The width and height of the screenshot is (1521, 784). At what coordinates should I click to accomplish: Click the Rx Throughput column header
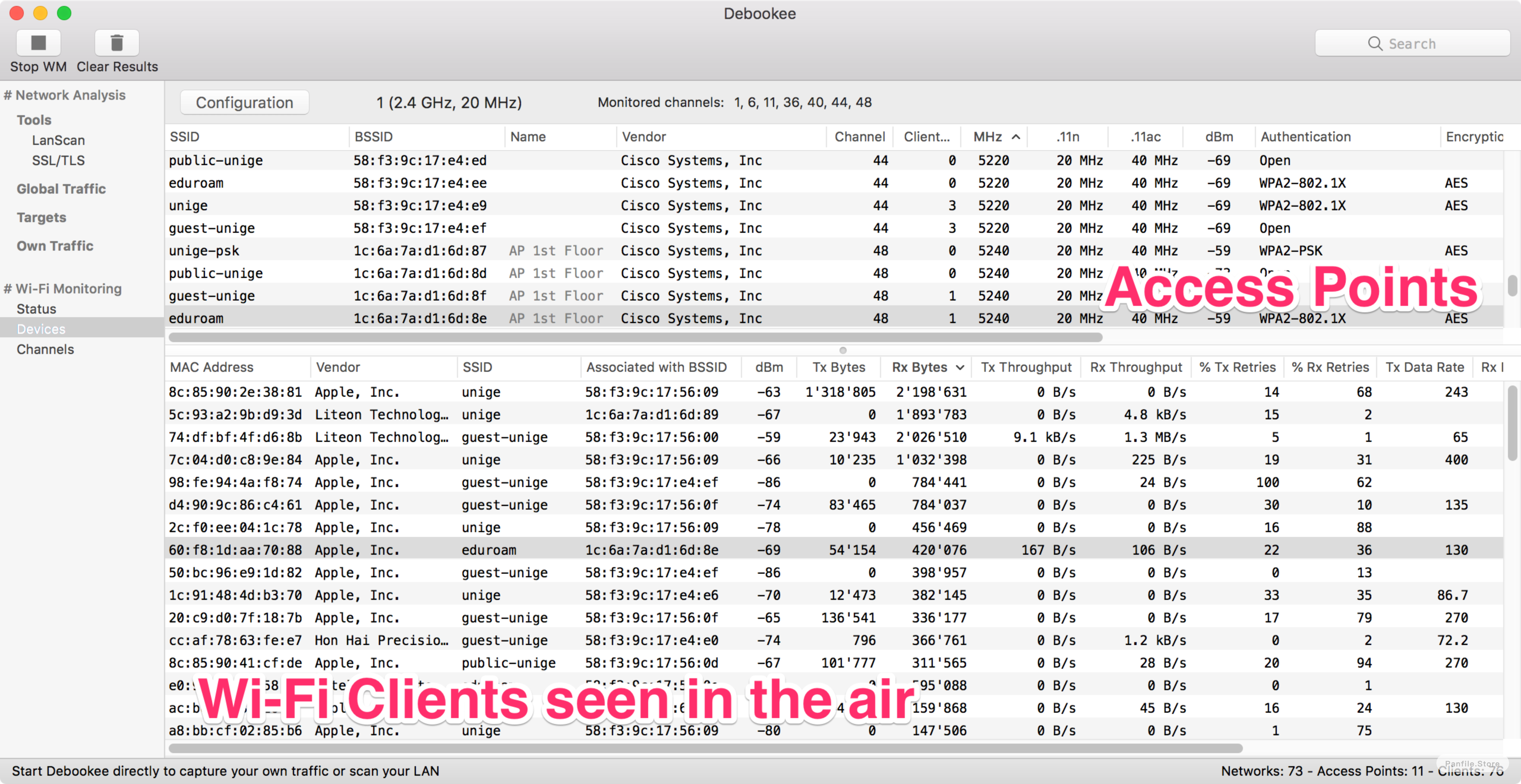pyautogui.click(x=1135, y=367)
